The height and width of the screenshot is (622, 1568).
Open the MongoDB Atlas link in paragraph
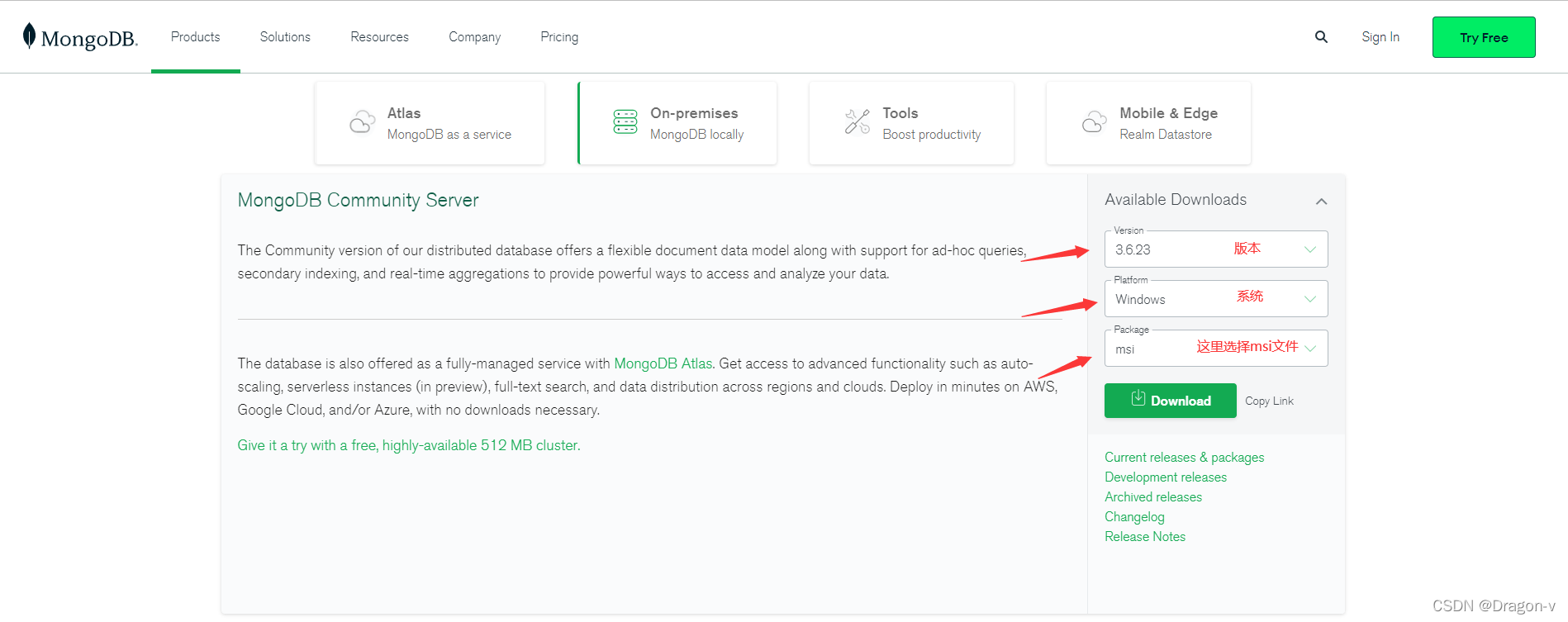pyautogui.click(x=663, y=363)
